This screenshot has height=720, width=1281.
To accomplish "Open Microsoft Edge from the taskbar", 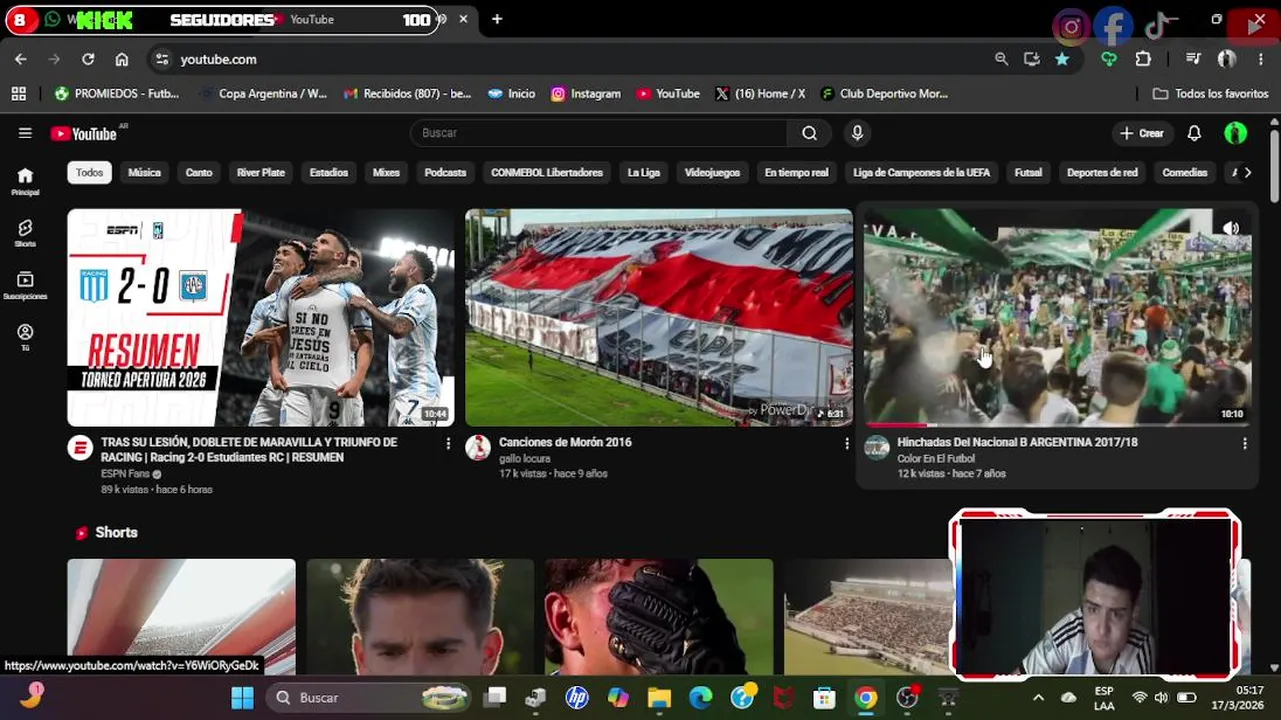I will coord(700,698).
